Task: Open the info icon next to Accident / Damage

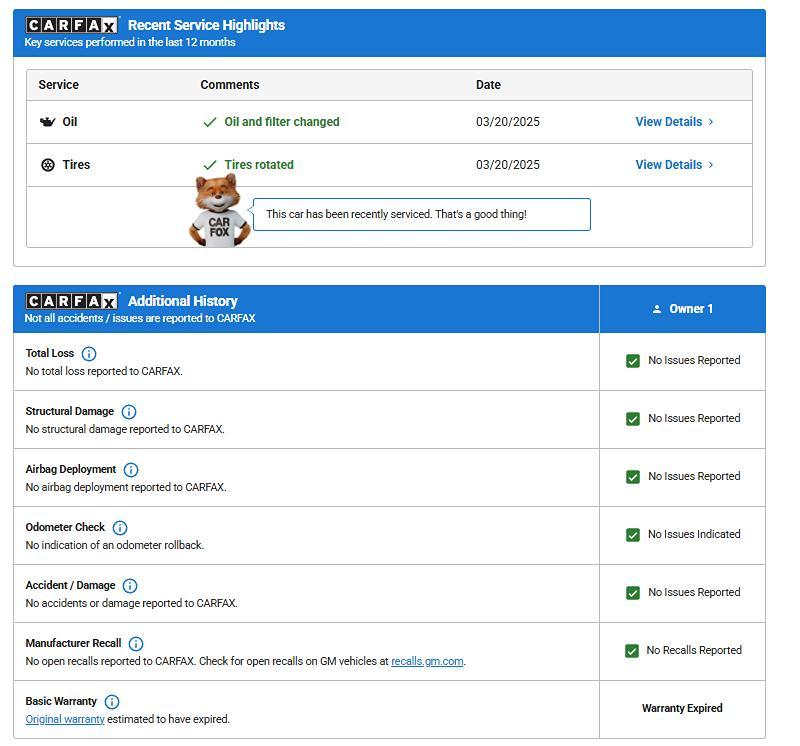Action: coord(130,586)
